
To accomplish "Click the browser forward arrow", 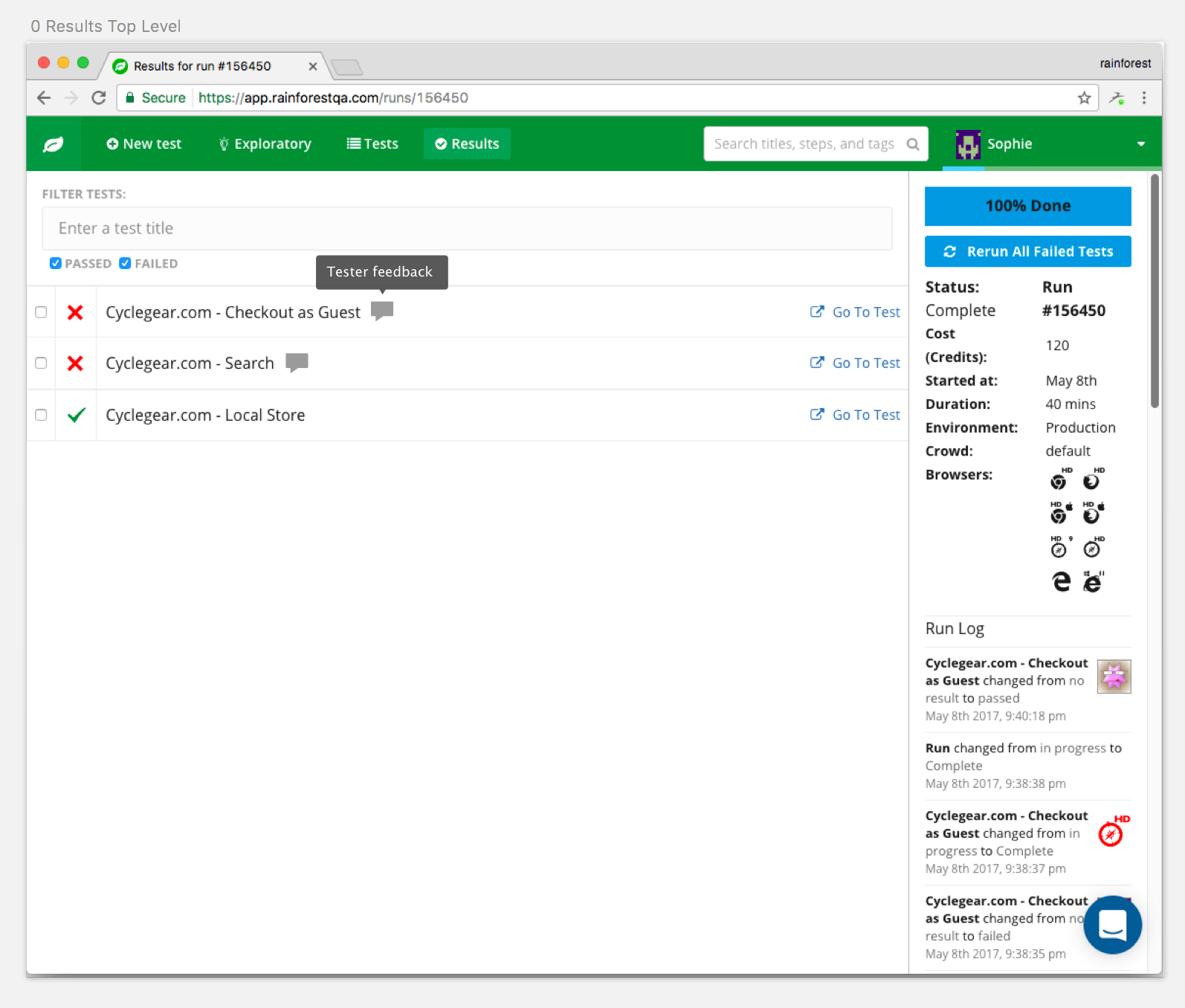I will (71, 97).
